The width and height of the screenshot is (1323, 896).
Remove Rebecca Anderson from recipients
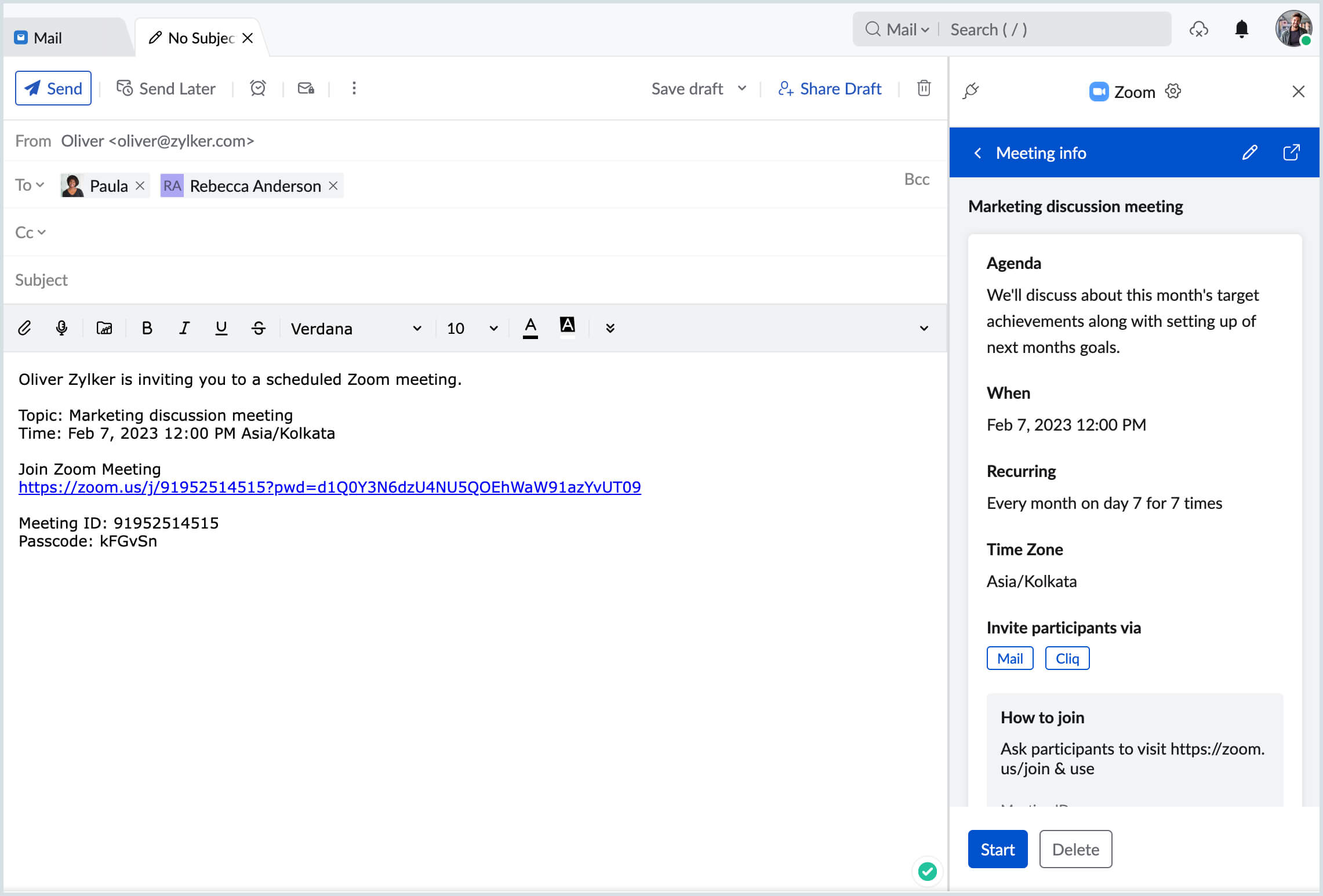333,185
